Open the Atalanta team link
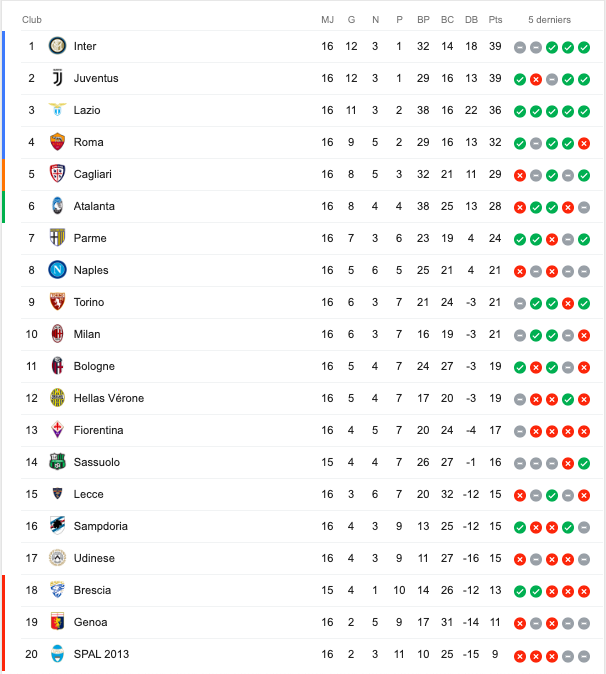The height and width of the screenshot is (674, 606). click(94, 206)
